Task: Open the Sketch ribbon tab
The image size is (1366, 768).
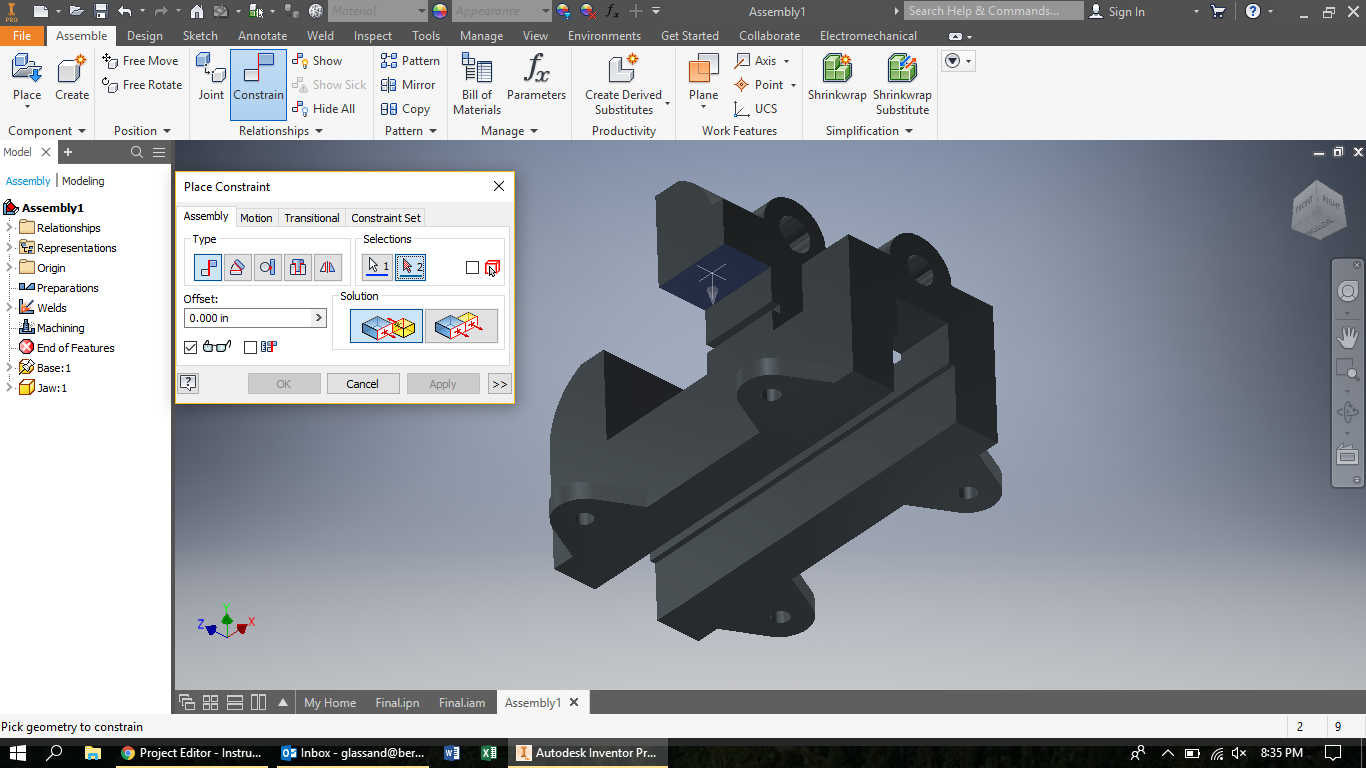Action: pos(200,36)
